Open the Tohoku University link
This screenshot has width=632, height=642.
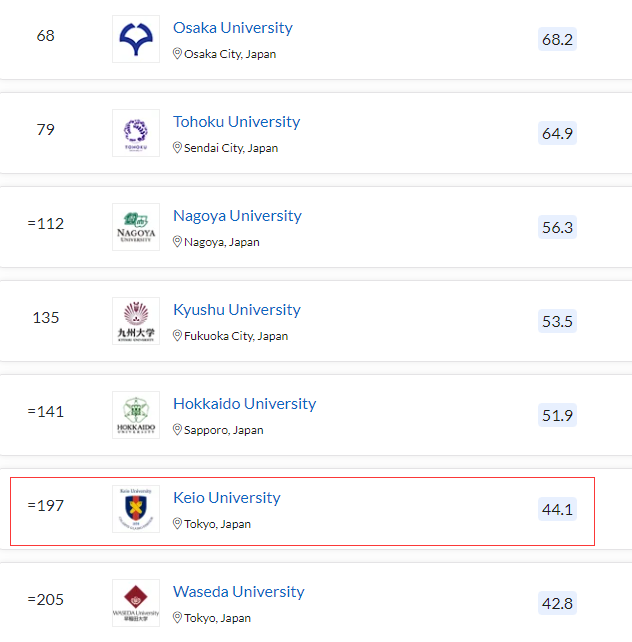point(237,122)
